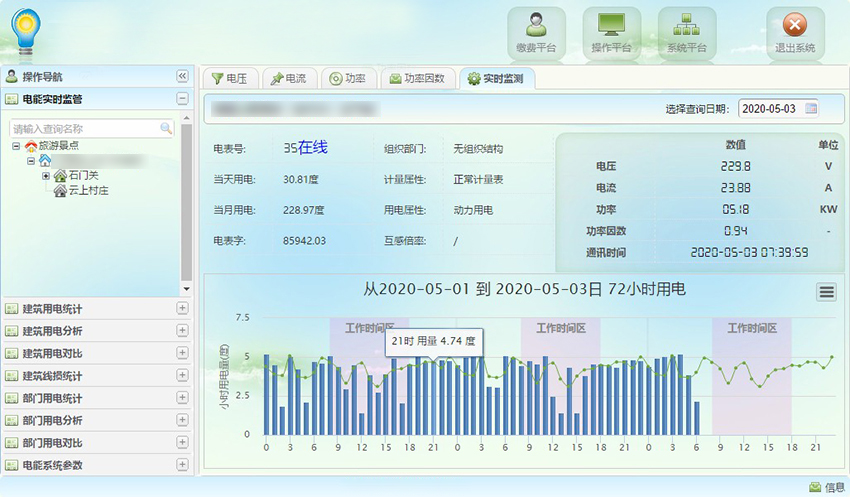Click the 信息 mail icon
850x497 pixels.
(815, 487)
